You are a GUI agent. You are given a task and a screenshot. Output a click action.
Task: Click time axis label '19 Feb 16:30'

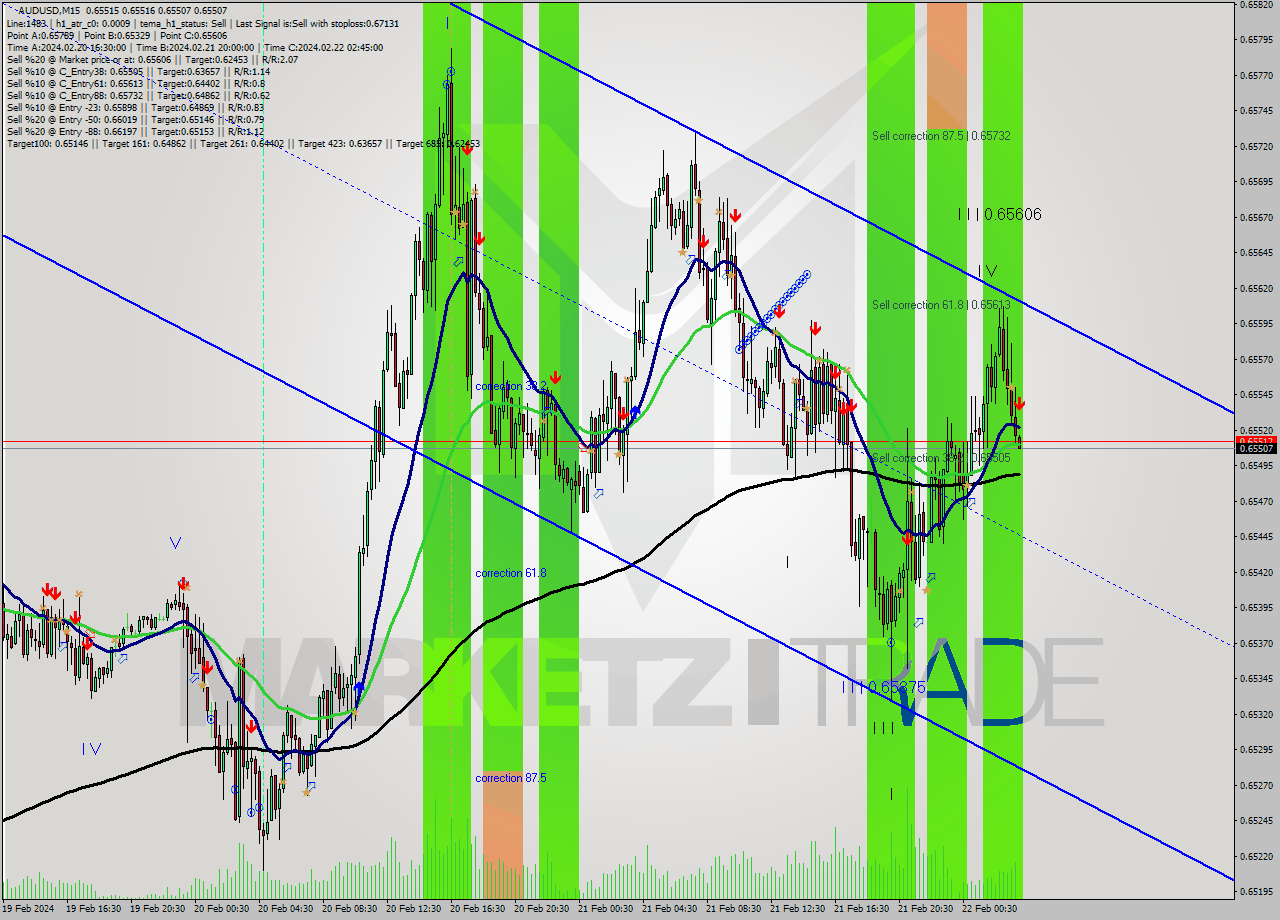tap(95, 909)
